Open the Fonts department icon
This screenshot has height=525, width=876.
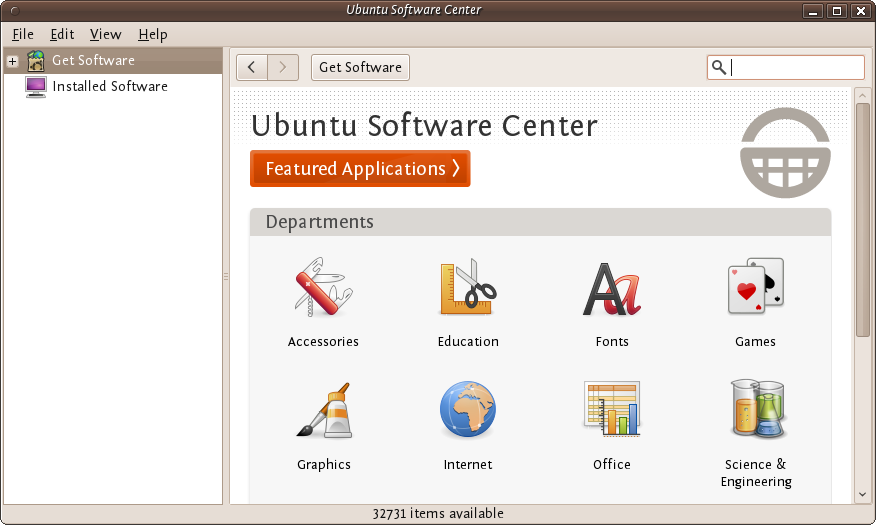(612, 288)
